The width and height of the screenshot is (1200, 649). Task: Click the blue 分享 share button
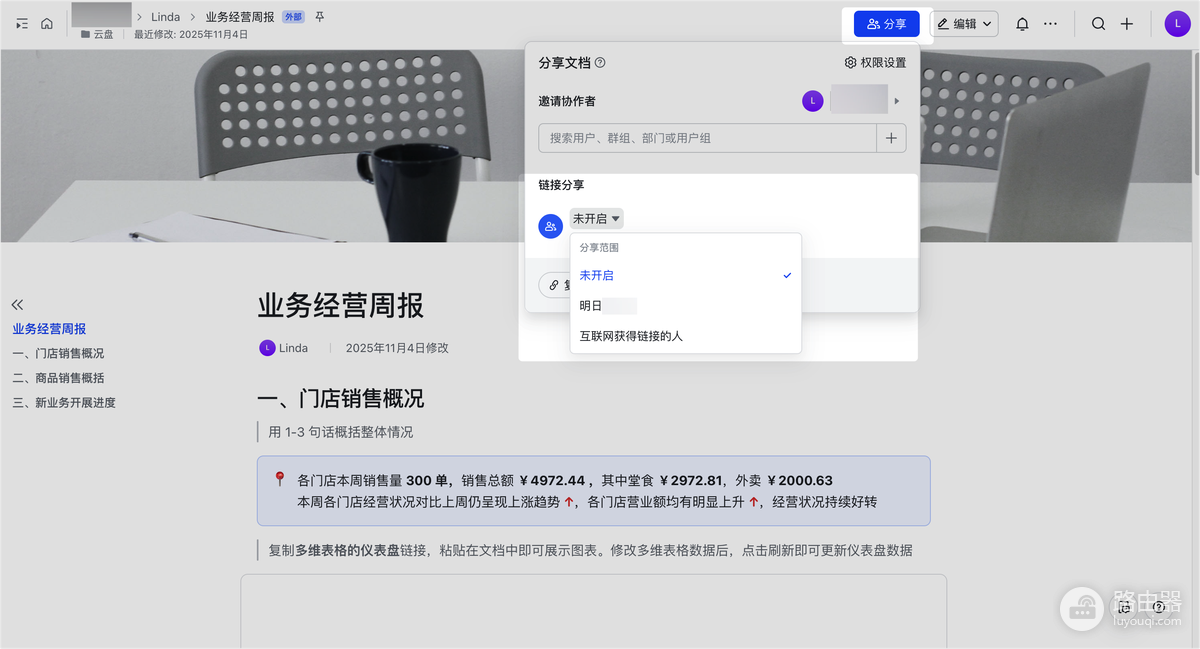887,24
